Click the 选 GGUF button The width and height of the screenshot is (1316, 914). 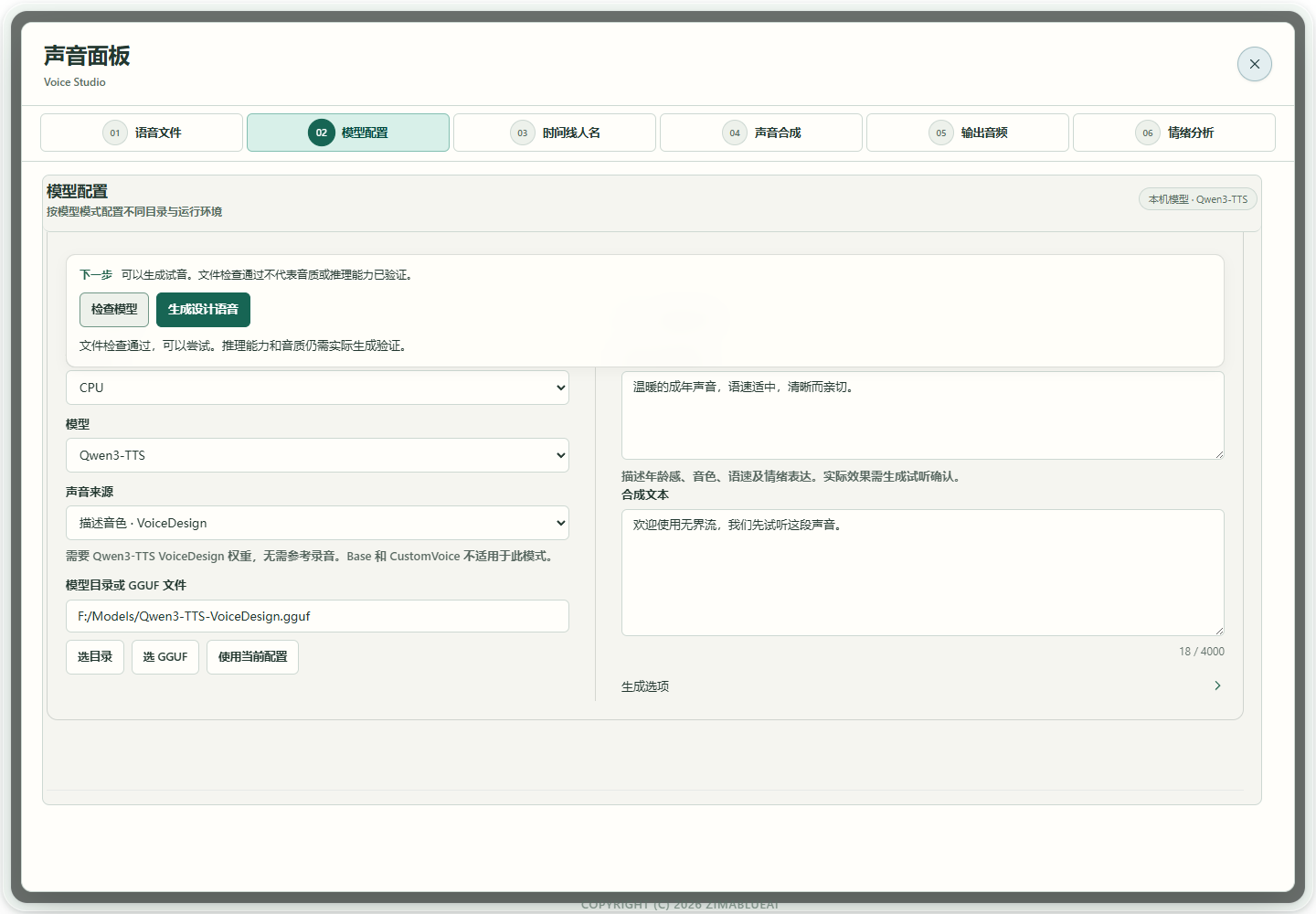pos(165,657)
